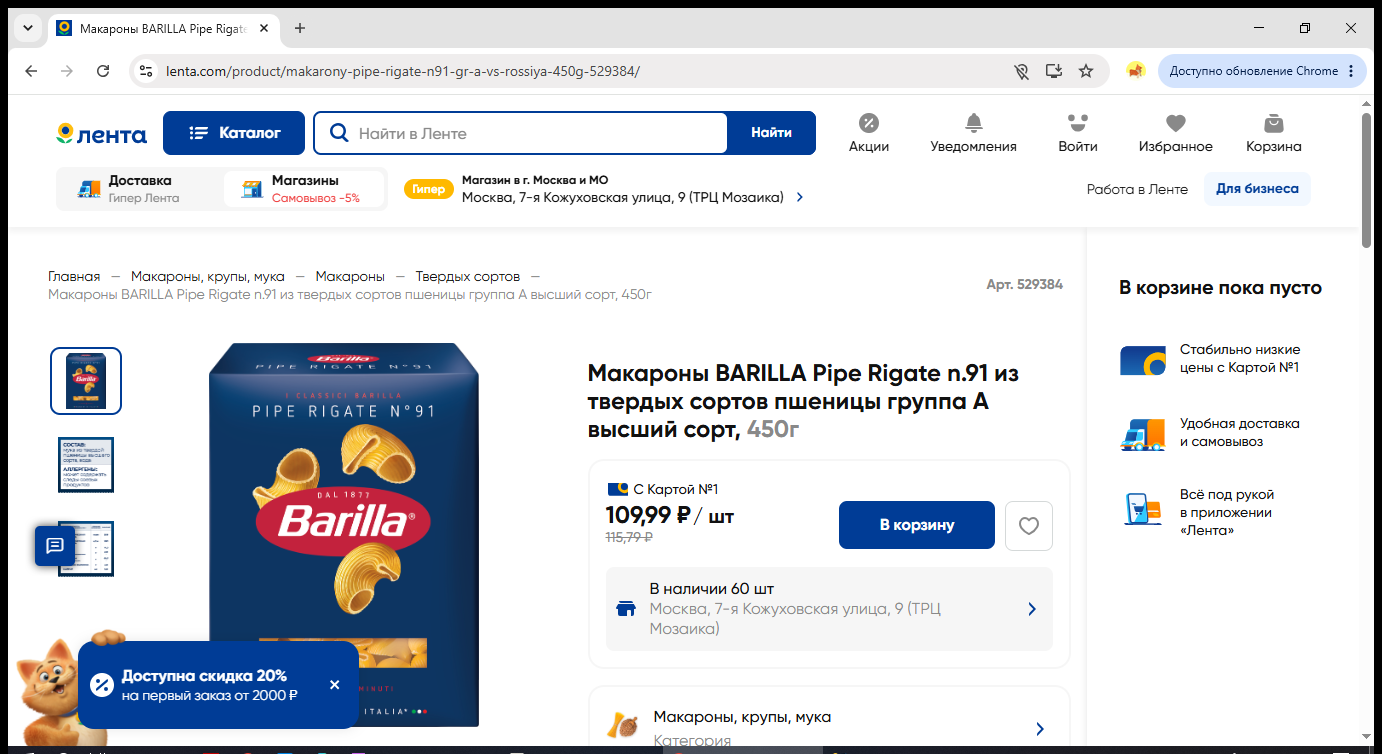1382x754 pixels.
Task: Expand the В наличии 60 шт availability row
Action: pyautogui.click(x=829, y=609)
